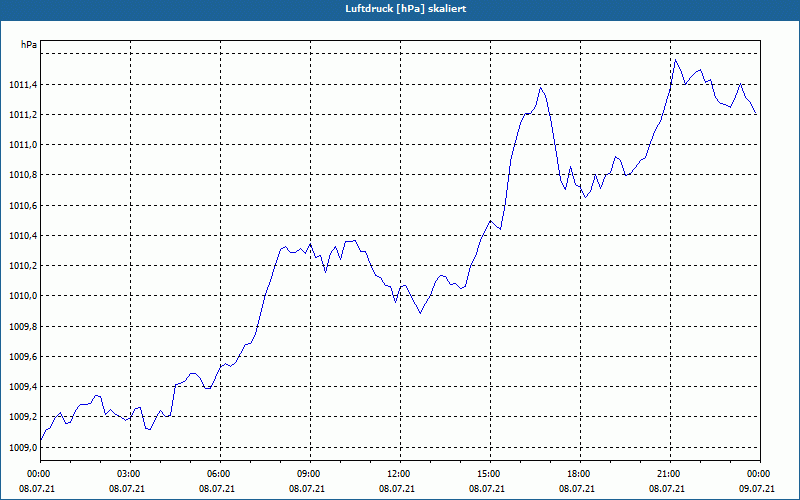Click the chart title 'Luftdruck [hPa] skaliert'
The height and width of the screenshot is (500, 800).
point(406,9)
